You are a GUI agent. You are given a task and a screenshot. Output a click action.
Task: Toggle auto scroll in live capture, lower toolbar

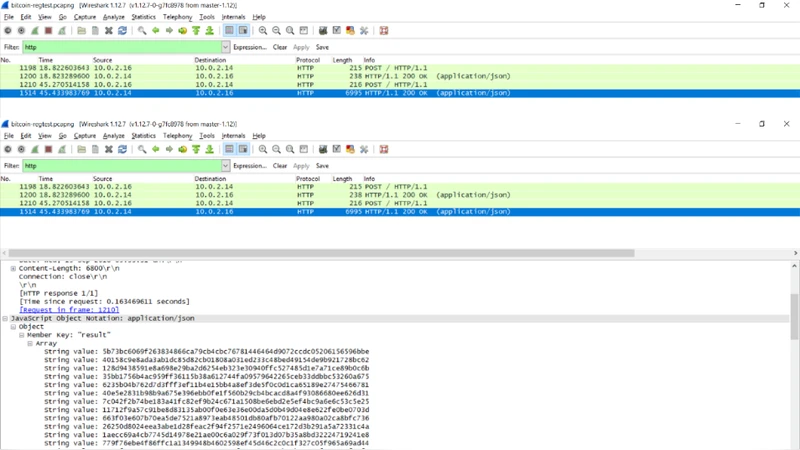tap(243, 149)
